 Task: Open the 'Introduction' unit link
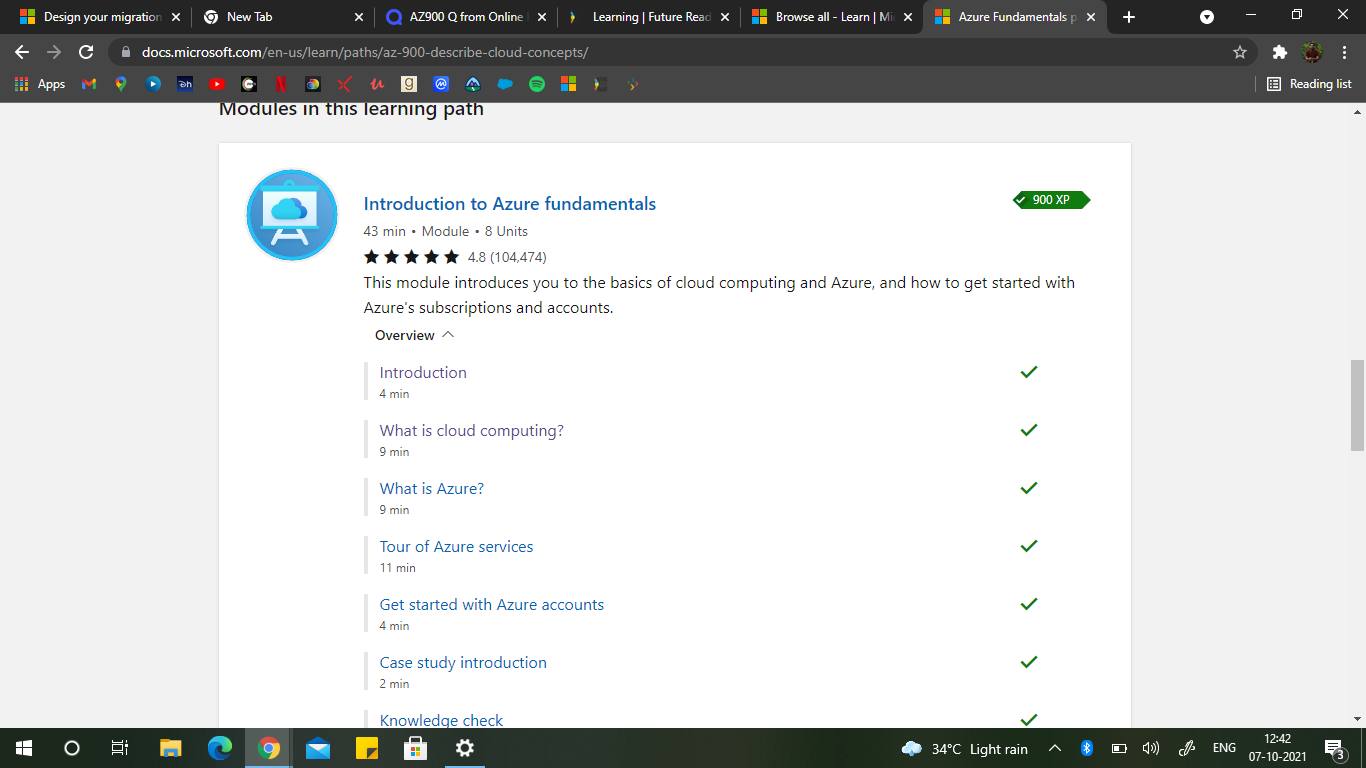pos(423,372)
